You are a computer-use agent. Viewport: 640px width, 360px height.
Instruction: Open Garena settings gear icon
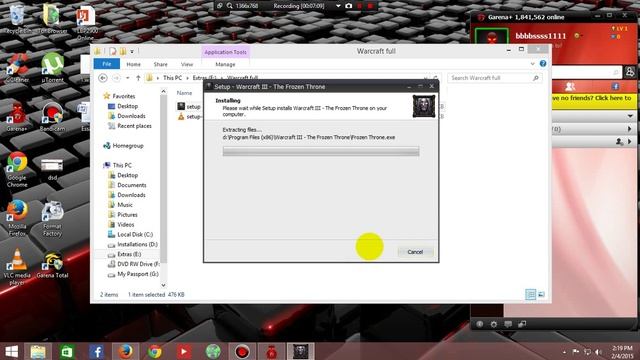tap(494, 324)
